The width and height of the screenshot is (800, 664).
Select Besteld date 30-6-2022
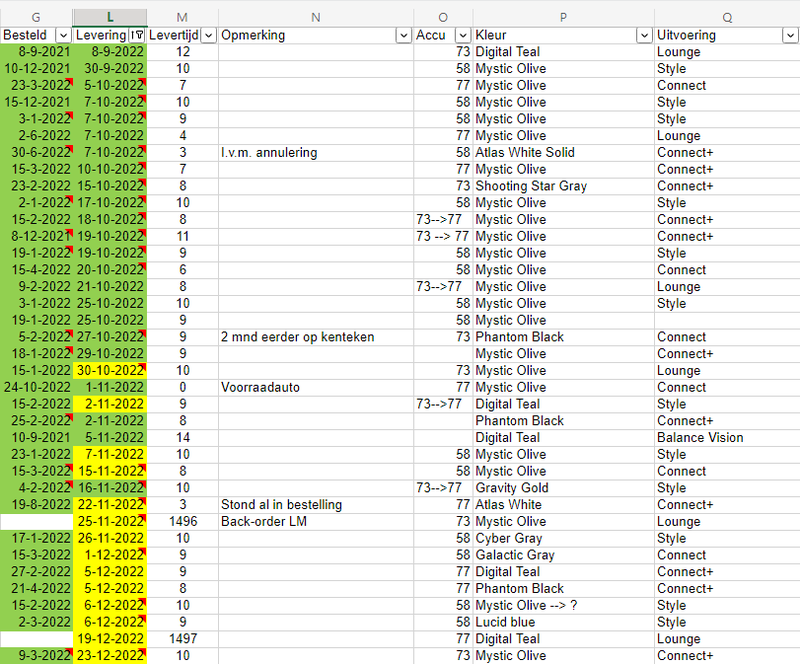[x=36, y=153]
